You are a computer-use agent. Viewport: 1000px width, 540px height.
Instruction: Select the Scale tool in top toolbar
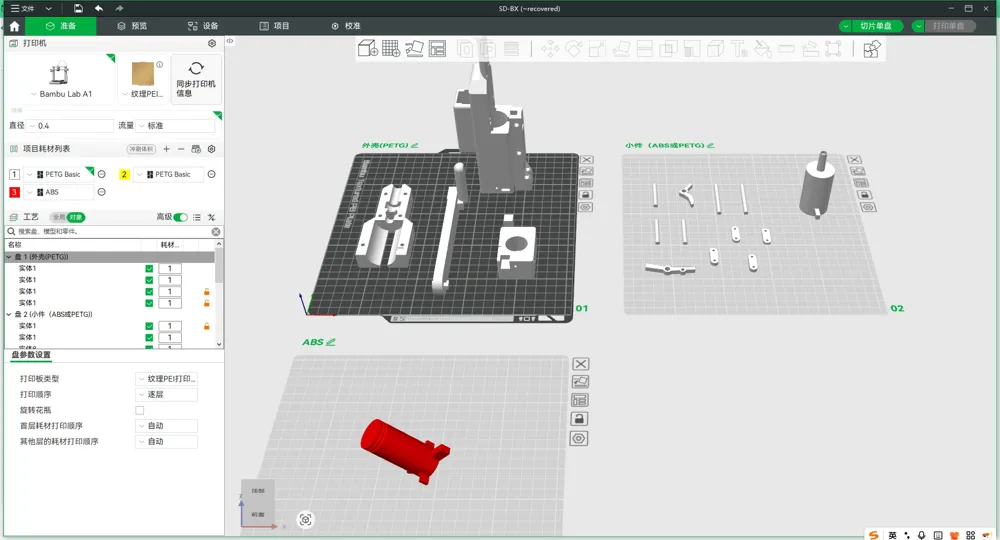click(x=597, y=49)
